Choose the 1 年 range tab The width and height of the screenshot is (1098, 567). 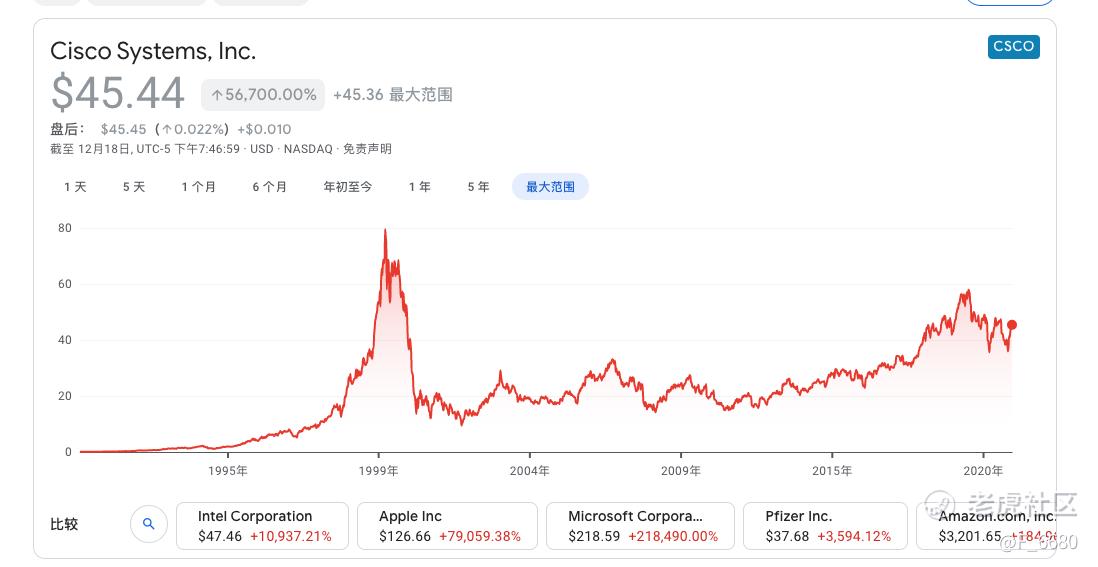(x=419, y=187)
